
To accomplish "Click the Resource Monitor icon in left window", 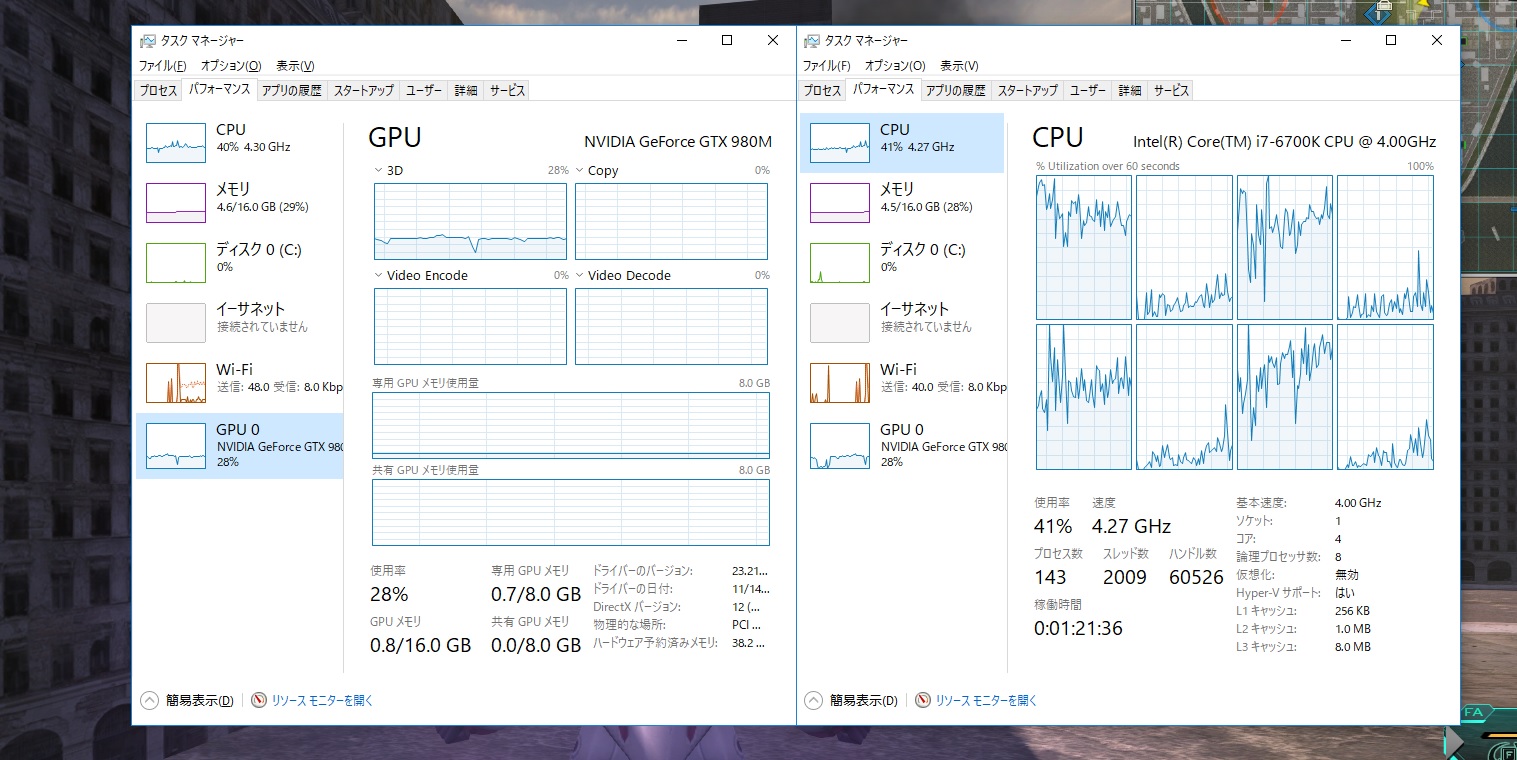I will coord(259,701).
